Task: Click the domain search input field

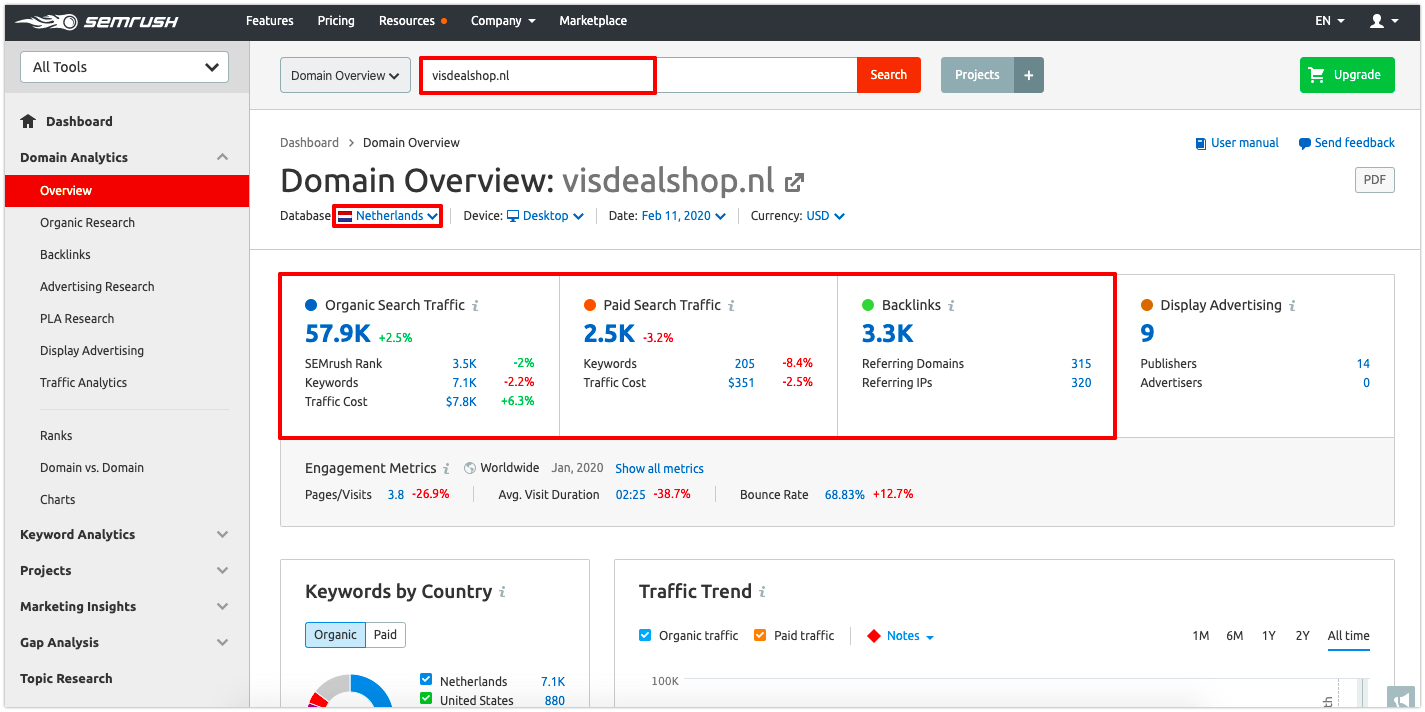Action: click(x=538, y=75)
